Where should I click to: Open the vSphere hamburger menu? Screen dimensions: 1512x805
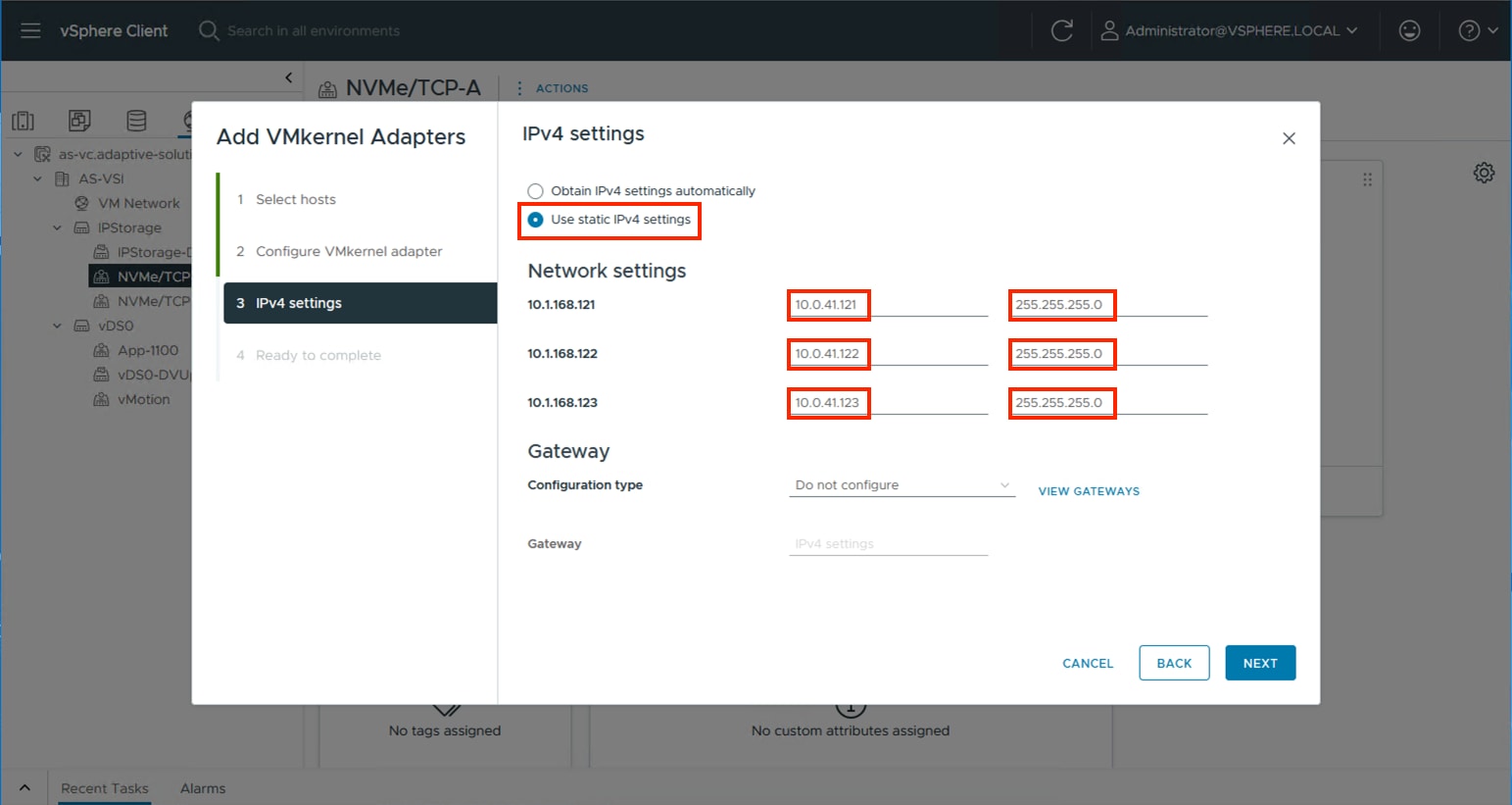[30, 30]
